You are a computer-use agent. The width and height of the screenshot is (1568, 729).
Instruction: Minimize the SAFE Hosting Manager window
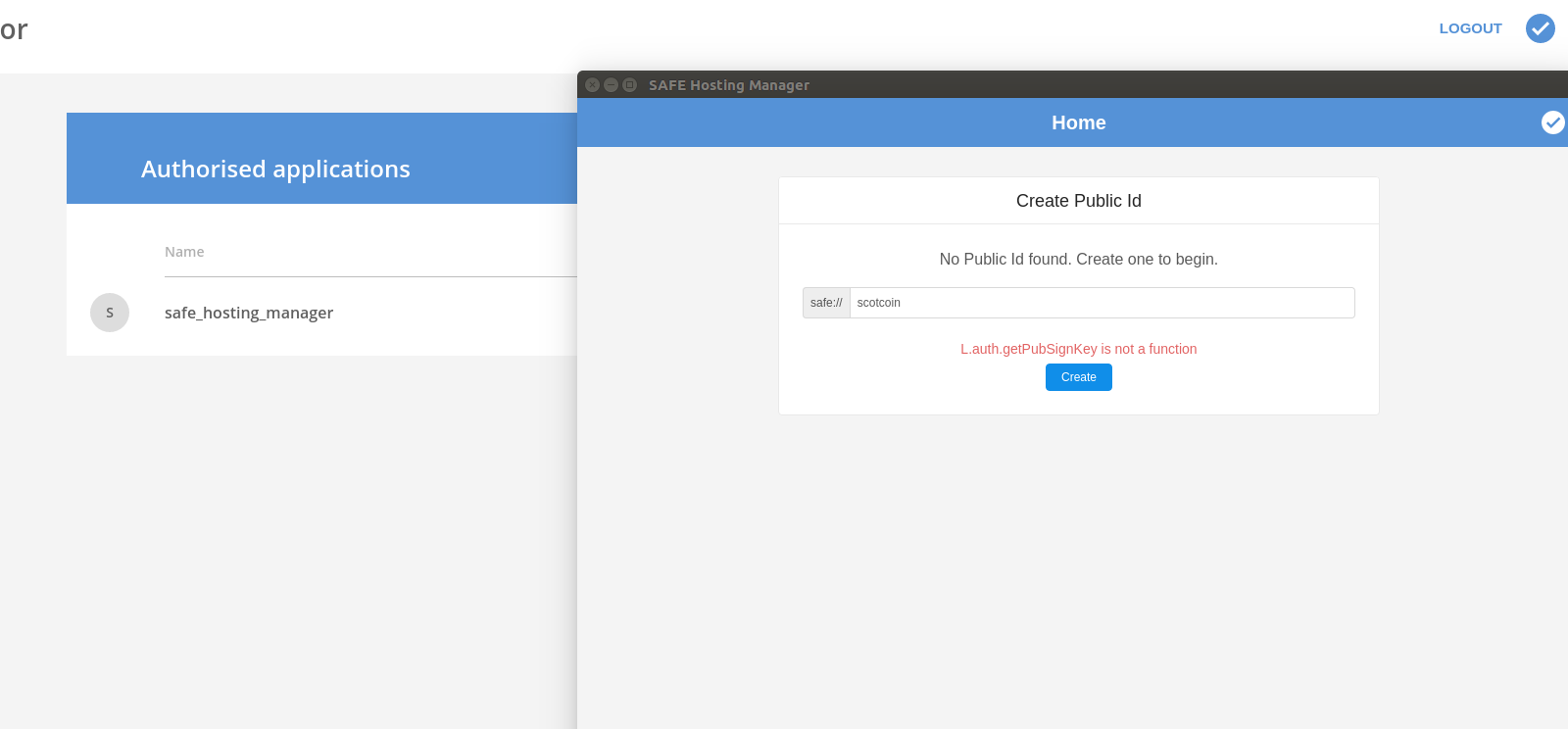[x=611, y=85]
